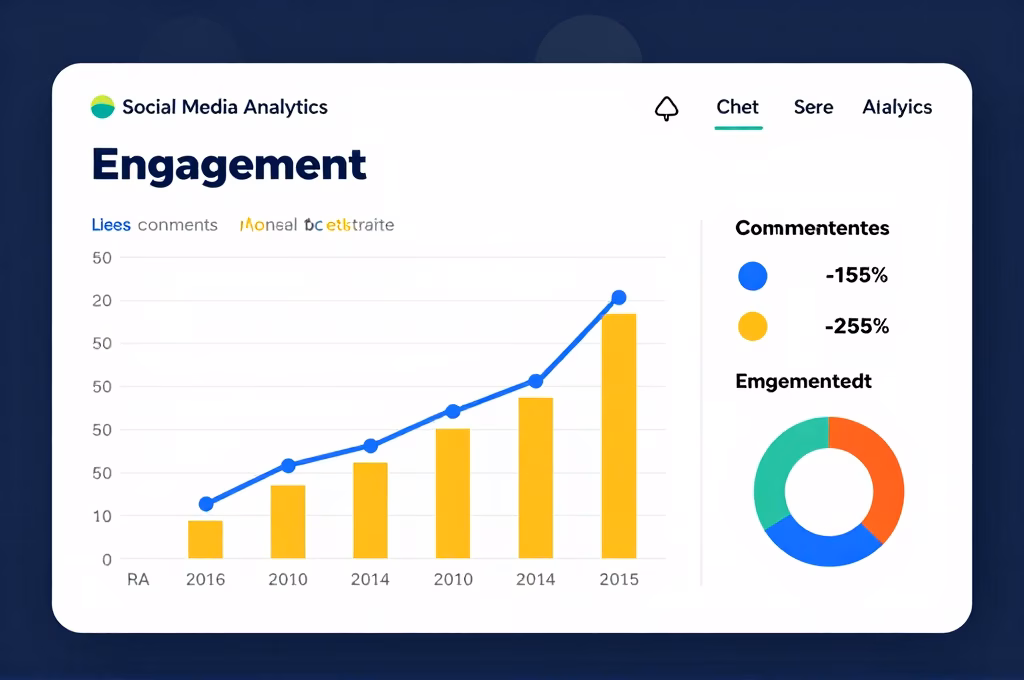The height and width of the screenshot is (680, 1024).
Task: Toggle the Likes series in the legend
Action: tap(110, 225)
